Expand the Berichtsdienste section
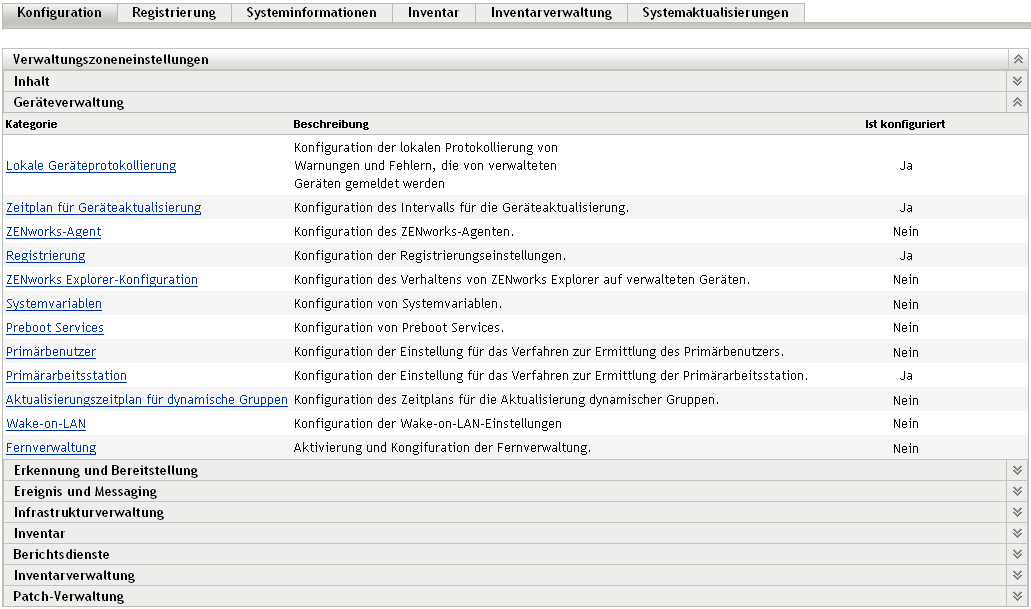 click(x=1017, y=554)
